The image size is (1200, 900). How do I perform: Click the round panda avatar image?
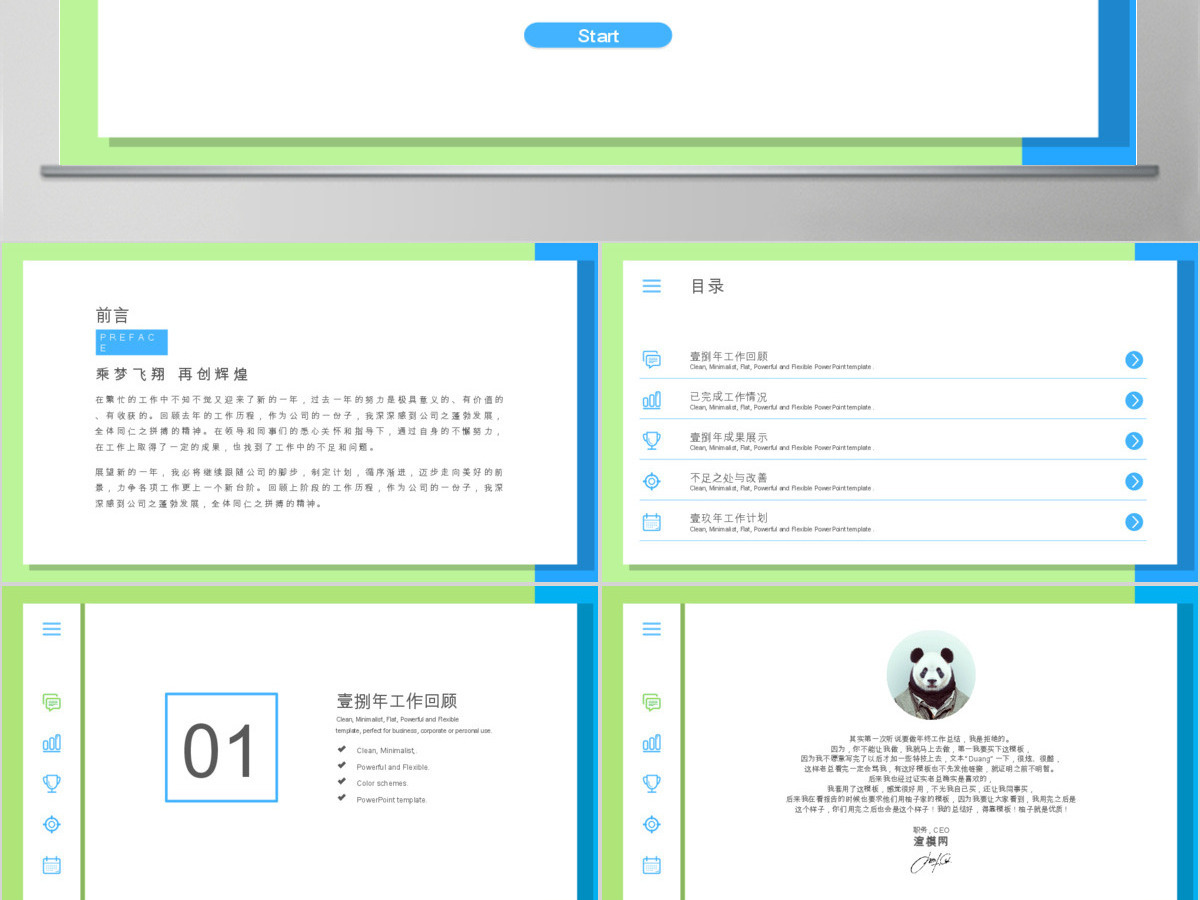pyautogui.click(x=931, y=675)
